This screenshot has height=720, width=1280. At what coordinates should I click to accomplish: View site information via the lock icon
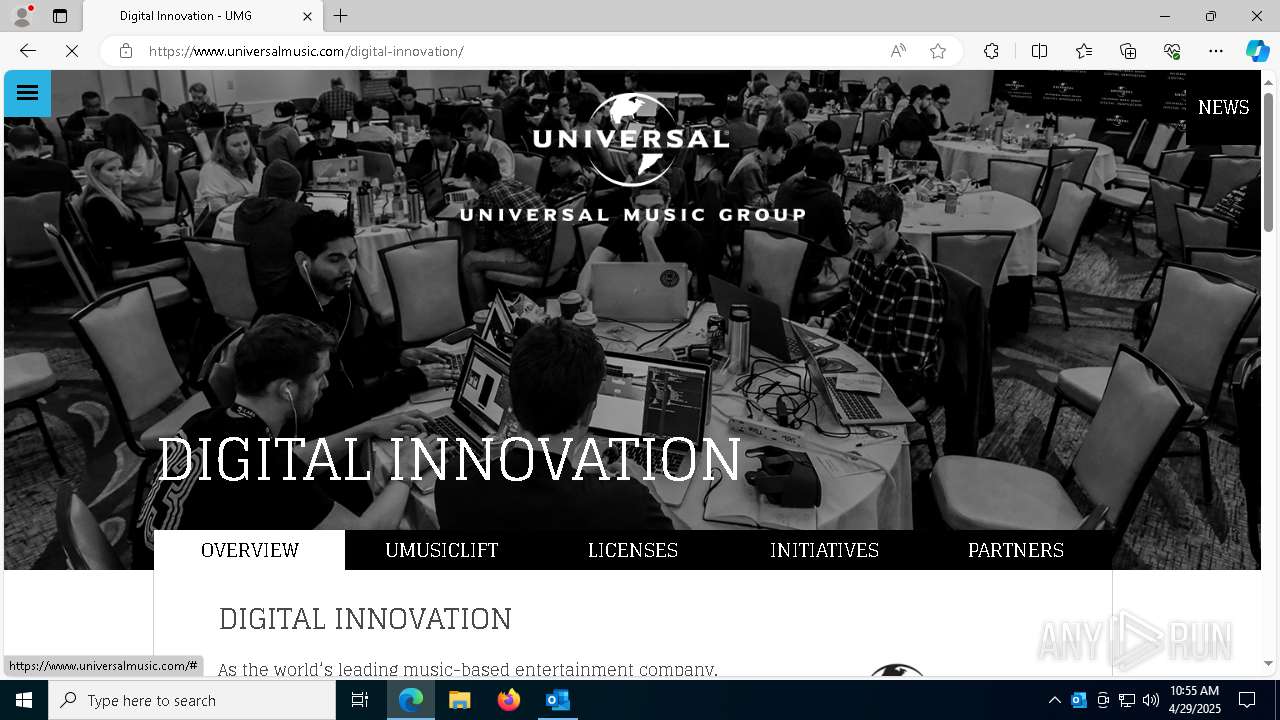pyautogui.click(x=126, y=51)
